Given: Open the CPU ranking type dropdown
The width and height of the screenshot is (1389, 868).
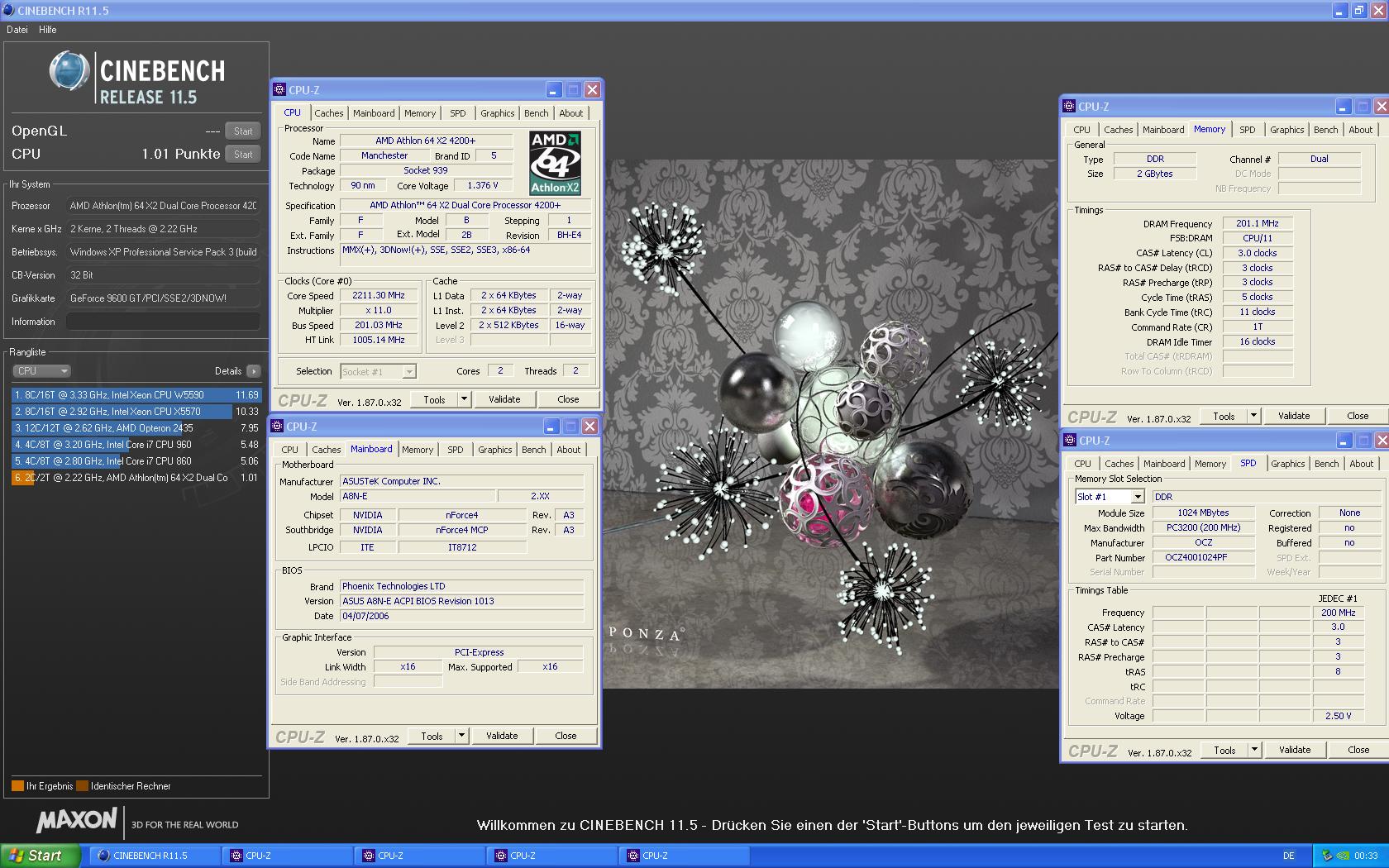Looking at the screenshot, I should (x=41, y=371).
